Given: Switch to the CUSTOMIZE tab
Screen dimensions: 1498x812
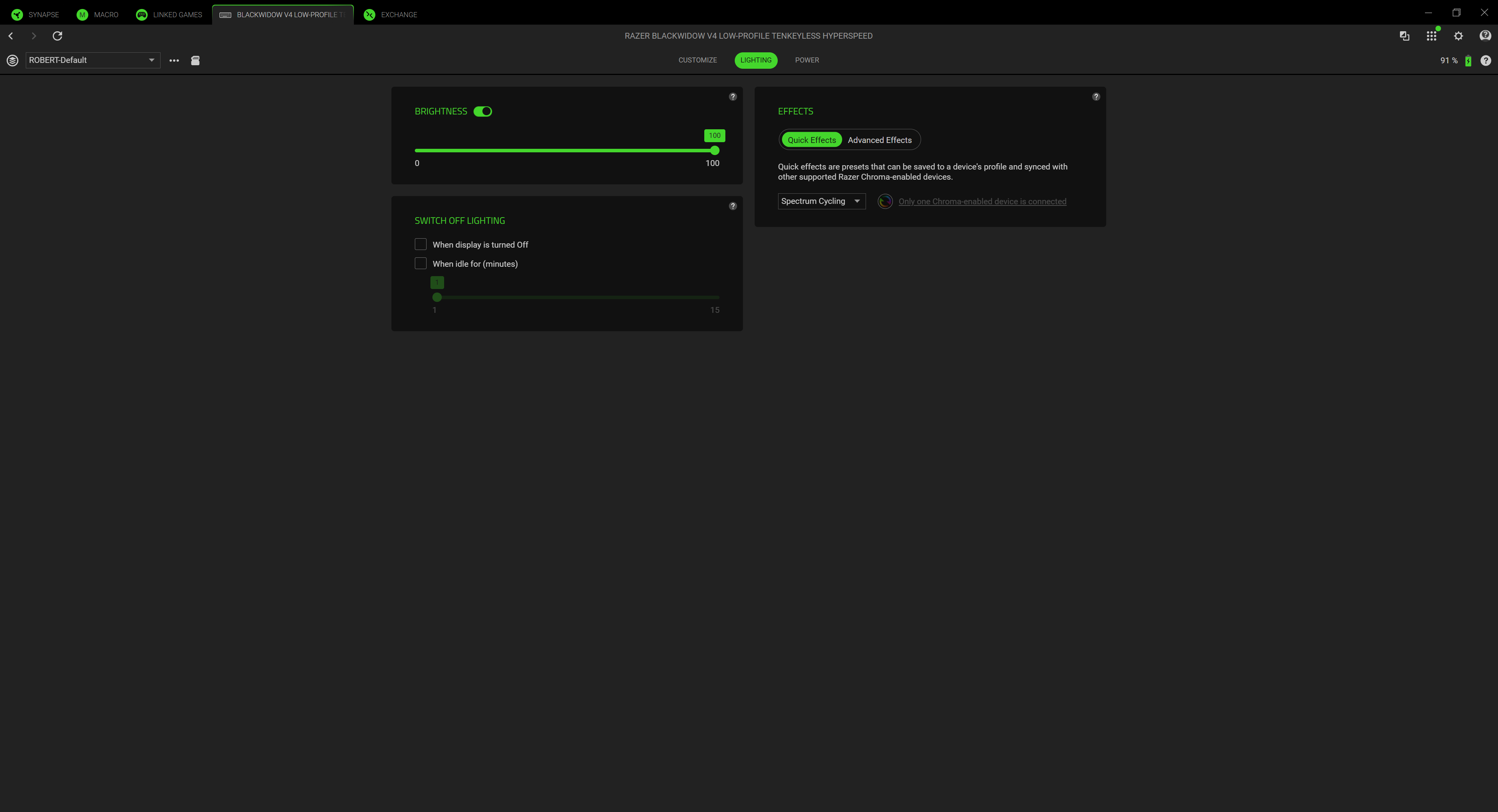Looking at the screenshot, I should 697,61.
